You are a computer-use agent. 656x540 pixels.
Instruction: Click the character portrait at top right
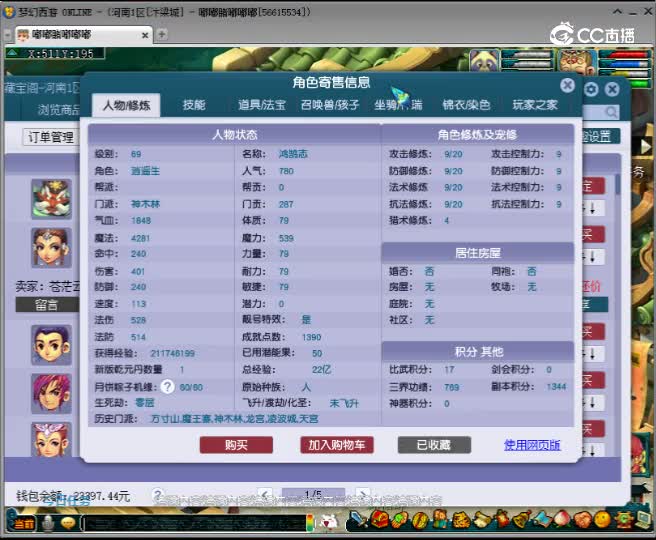[578, 62]
